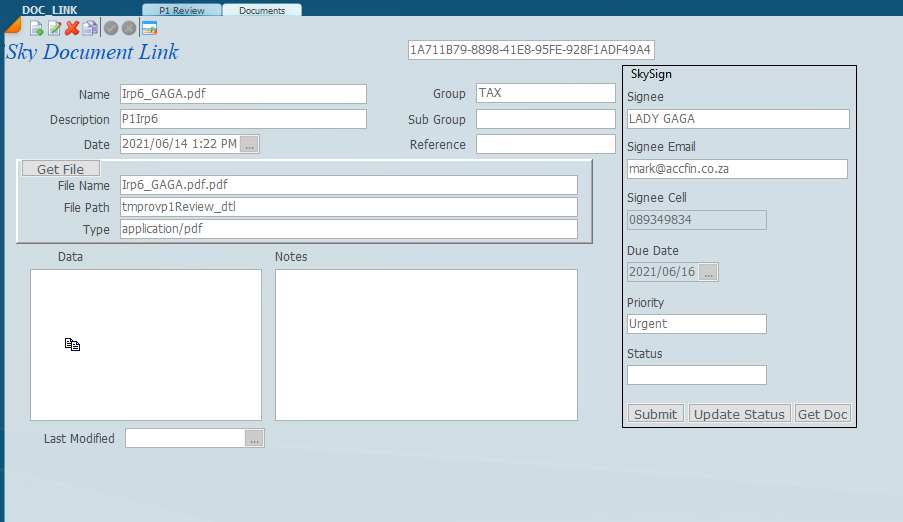
Task: Click the edit record pencil icon
Action: click(x=55, y=28)
